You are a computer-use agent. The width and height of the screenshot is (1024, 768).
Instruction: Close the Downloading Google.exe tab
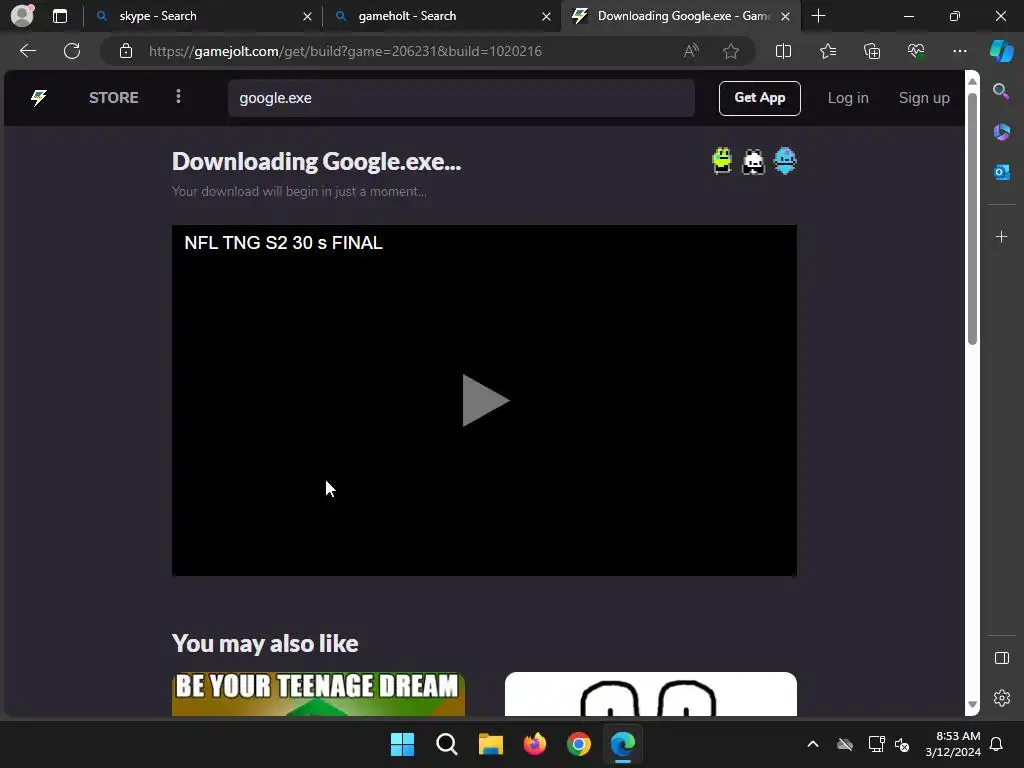(786, 16)
